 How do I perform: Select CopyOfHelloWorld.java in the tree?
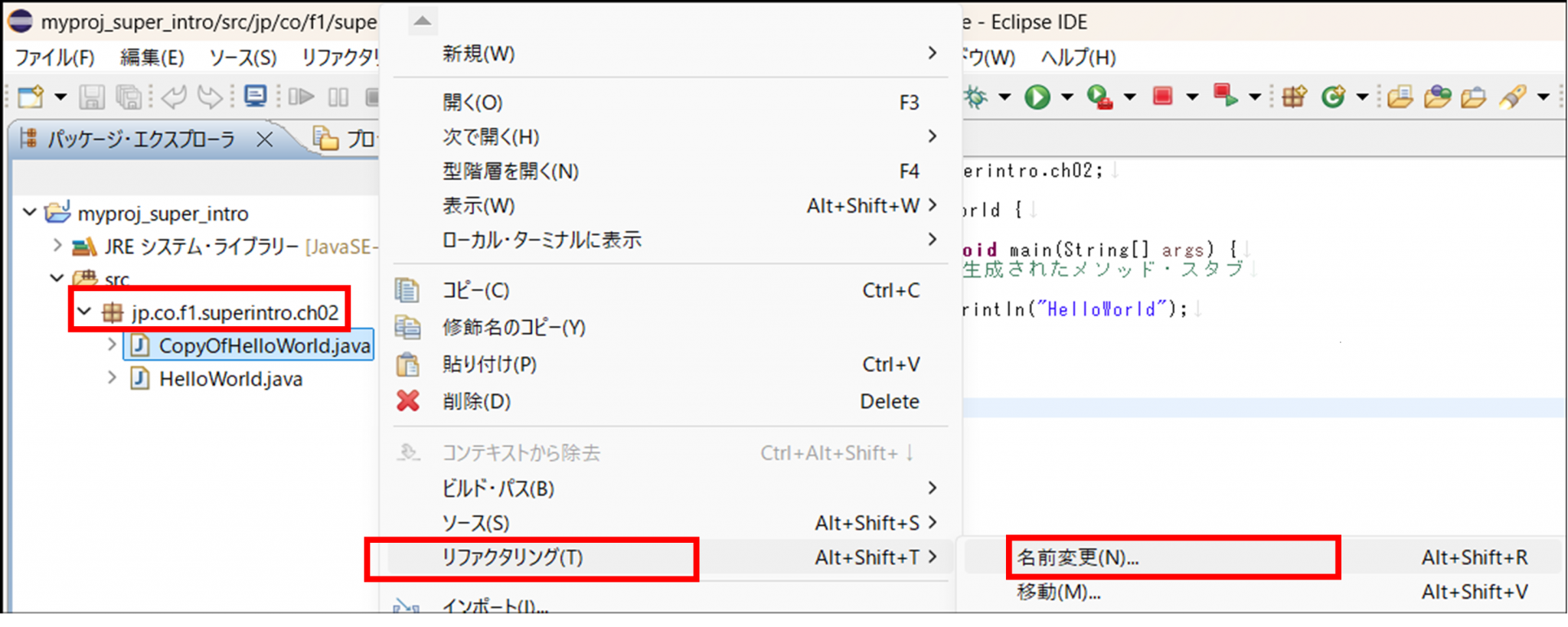point(264,346)
